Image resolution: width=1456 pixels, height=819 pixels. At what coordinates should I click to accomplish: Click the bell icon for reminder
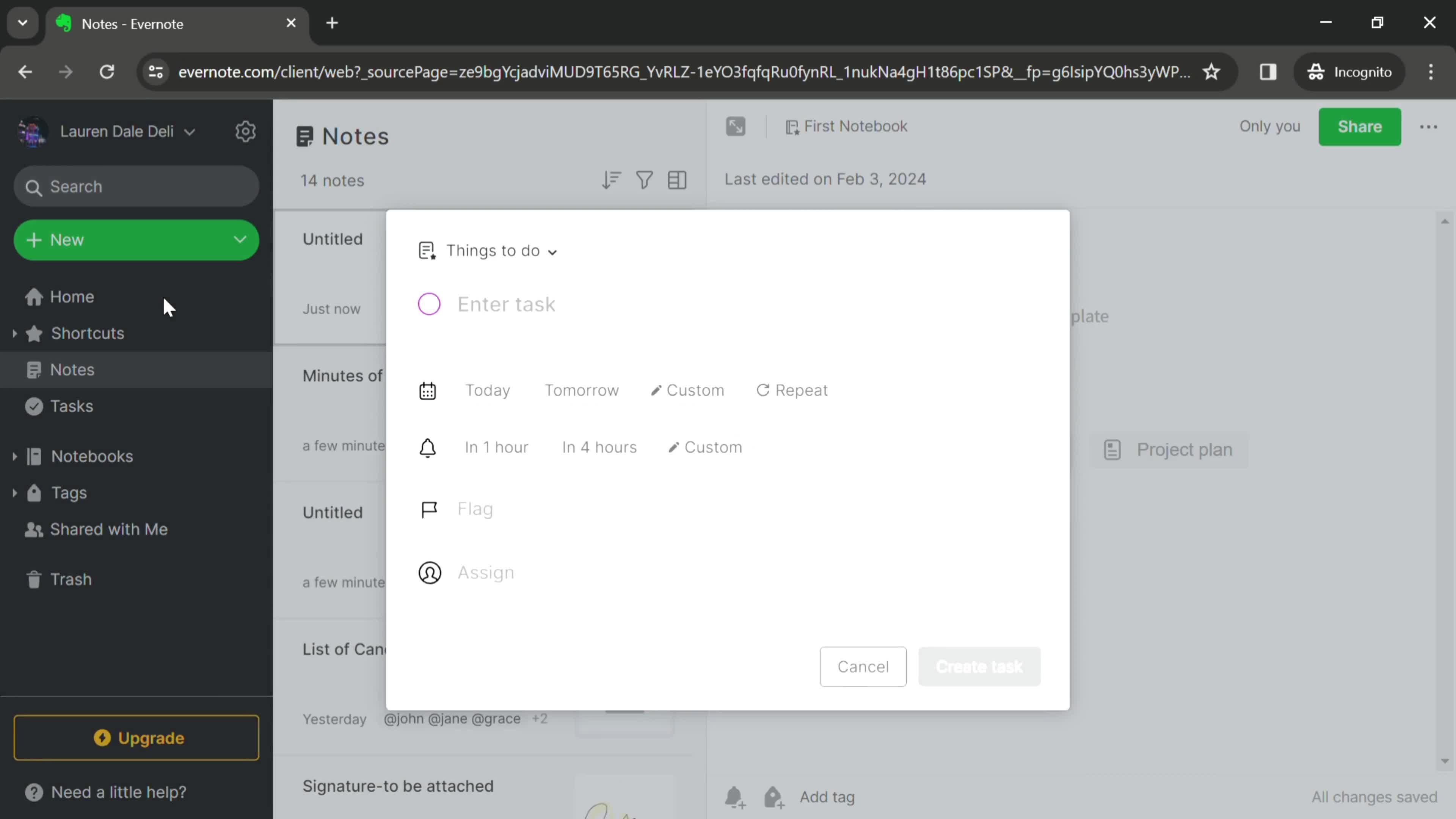(x=428, y=447)
